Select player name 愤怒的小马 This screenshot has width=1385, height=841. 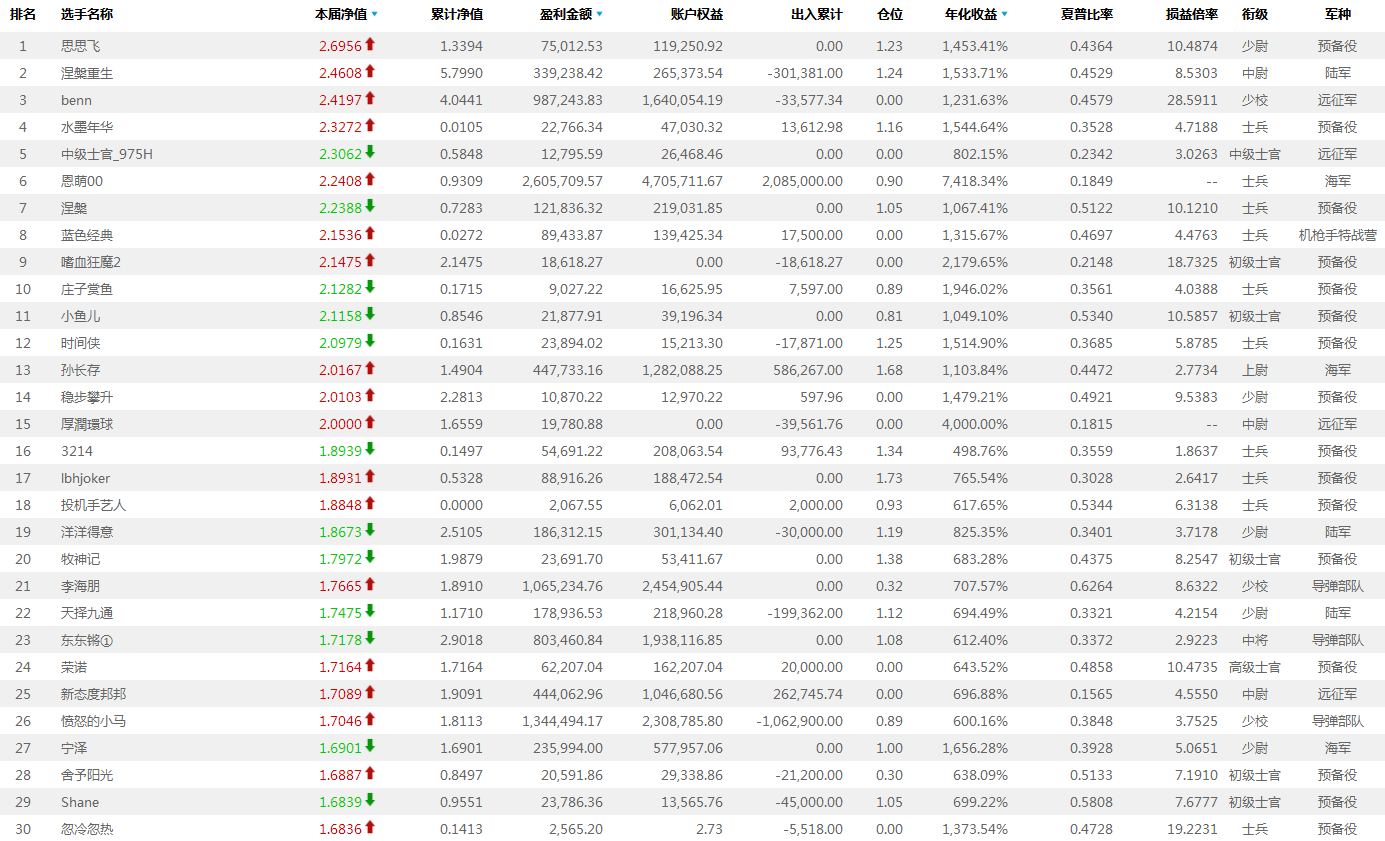coord(94,721)
